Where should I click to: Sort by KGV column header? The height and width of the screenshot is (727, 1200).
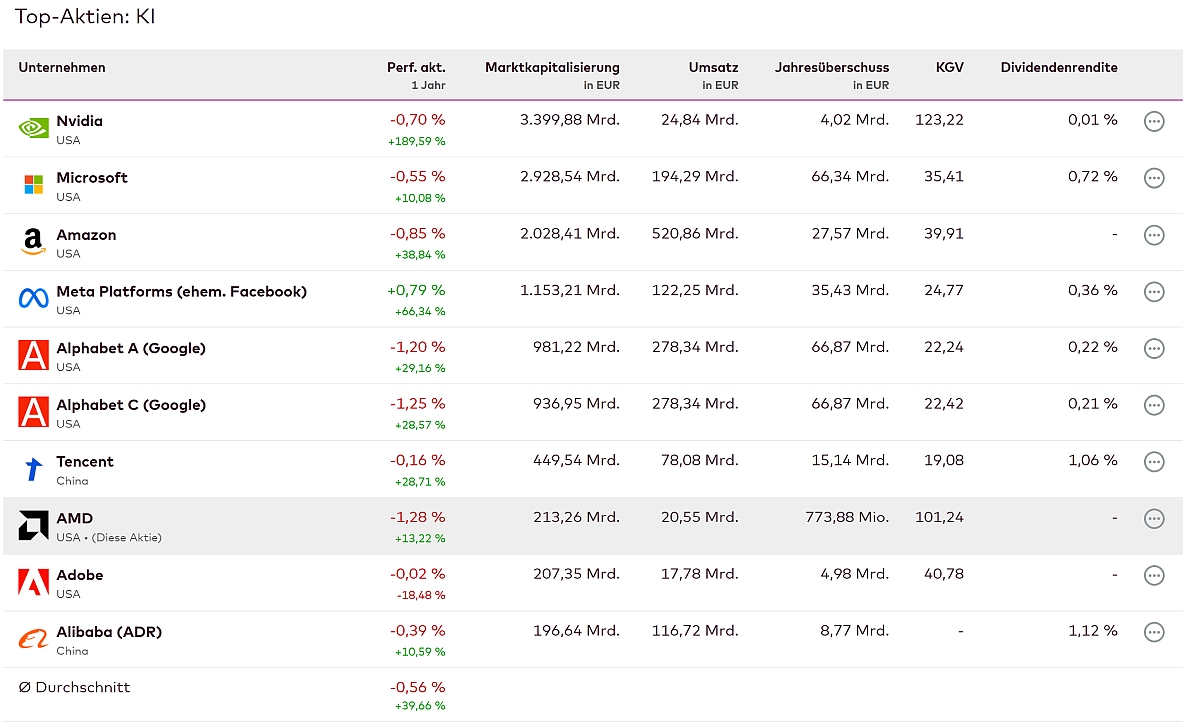click(x=949, y=68)
